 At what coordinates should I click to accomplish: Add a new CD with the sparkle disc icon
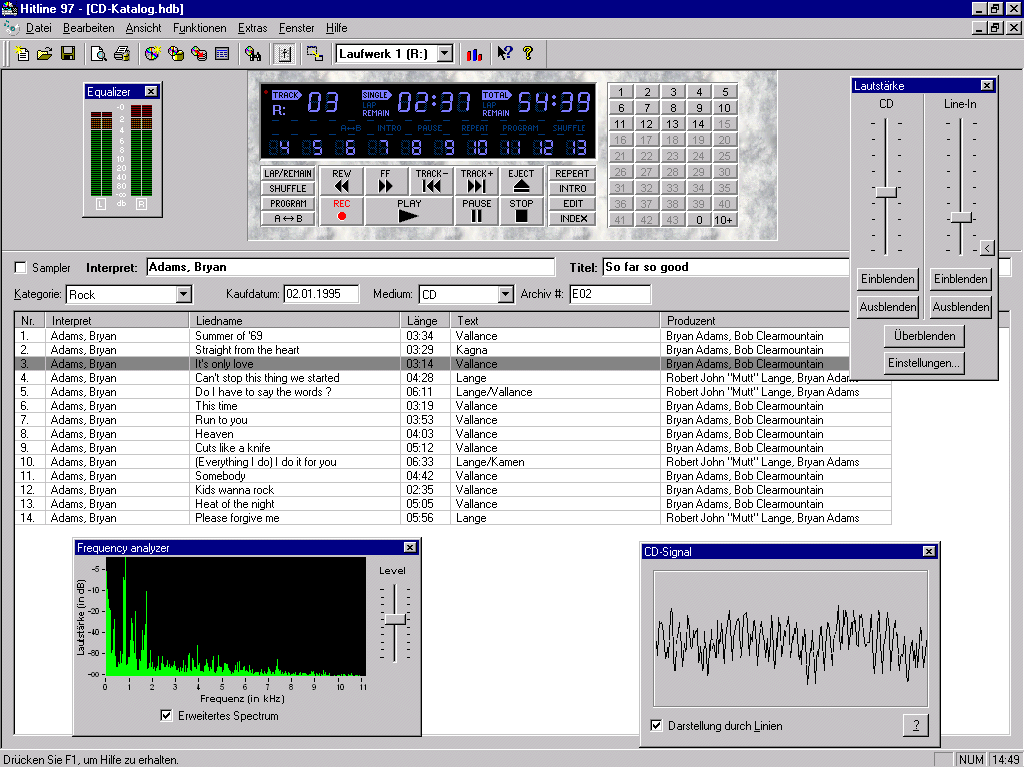[x=152, y=54]
